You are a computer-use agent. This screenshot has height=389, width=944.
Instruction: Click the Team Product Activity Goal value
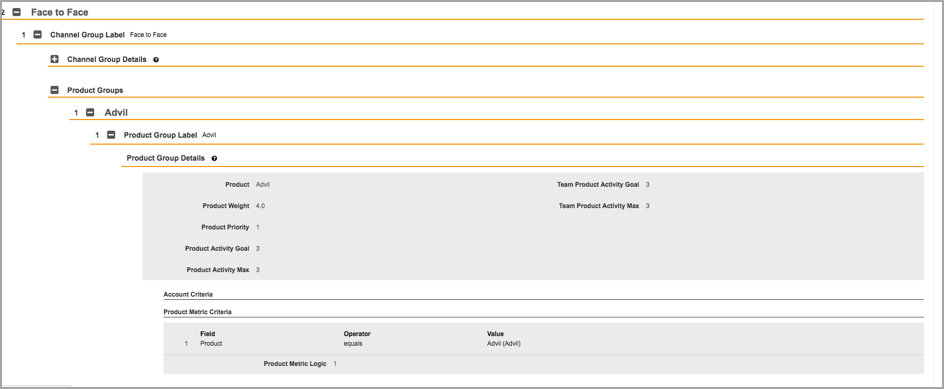[x=647, y=184]
